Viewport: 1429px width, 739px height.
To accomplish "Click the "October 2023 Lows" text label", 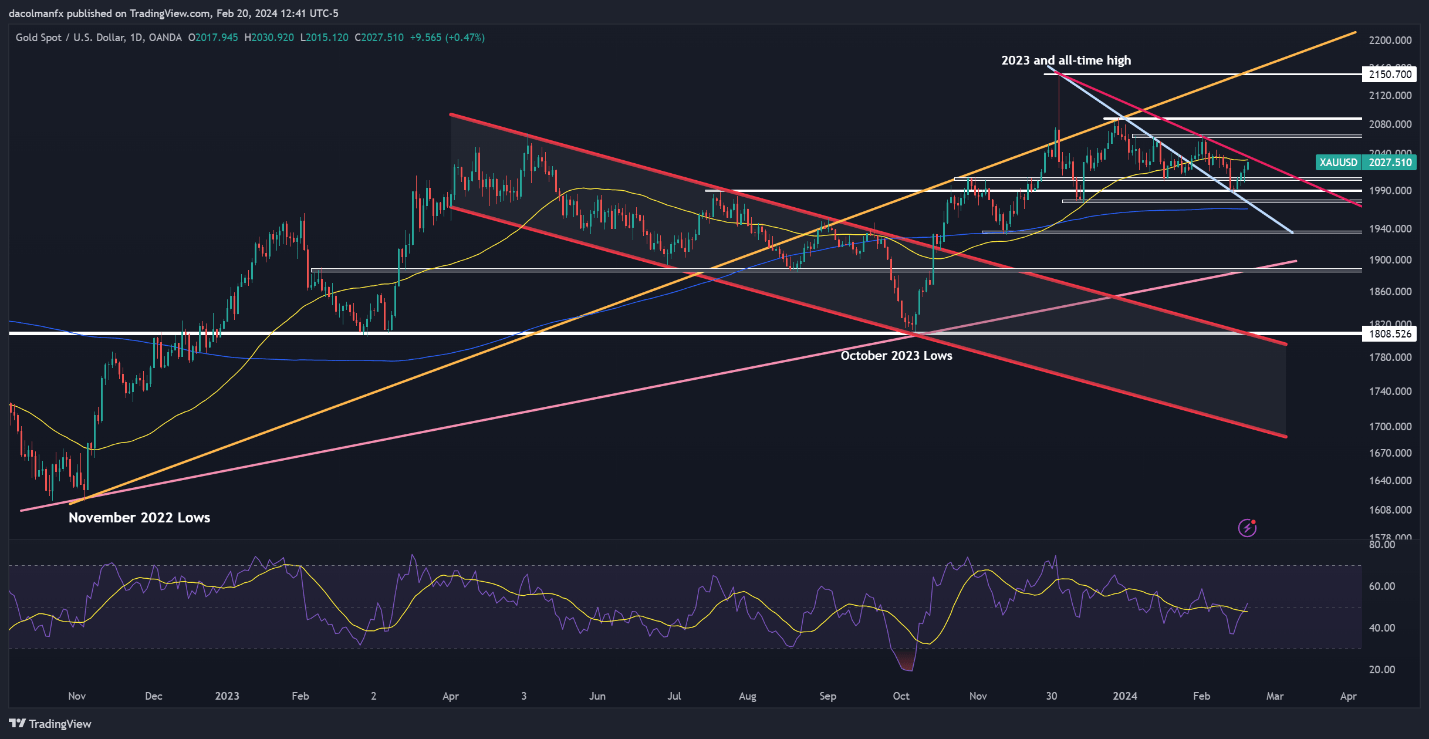I will 896,355.
